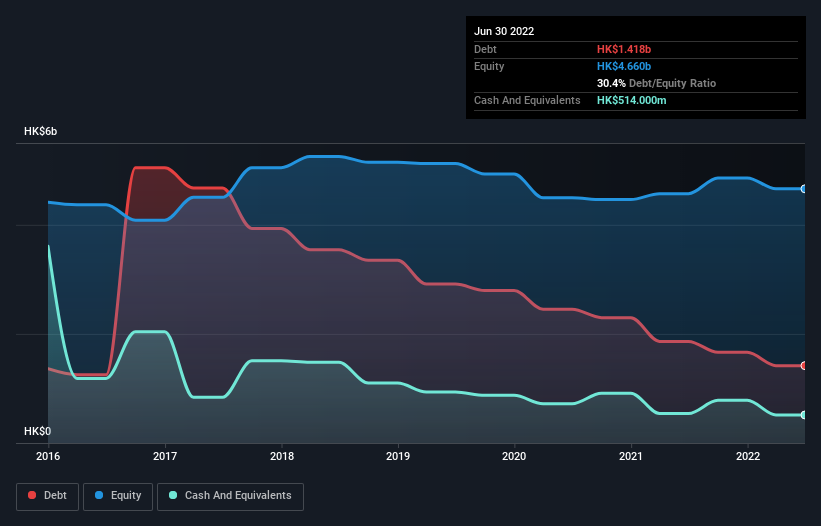Click the 2021 x-axis label
Screen dimensions: 821x526
[x=631, y=456]
